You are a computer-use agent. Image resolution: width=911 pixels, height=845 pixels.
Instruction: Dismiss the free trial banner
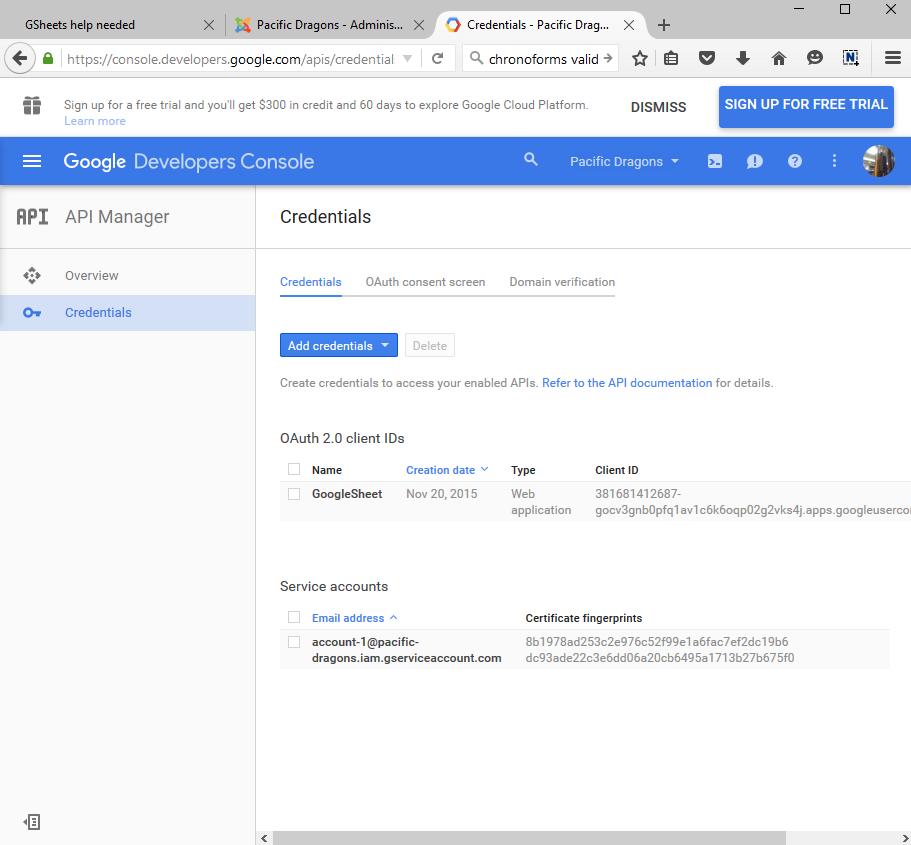point(658,107)
